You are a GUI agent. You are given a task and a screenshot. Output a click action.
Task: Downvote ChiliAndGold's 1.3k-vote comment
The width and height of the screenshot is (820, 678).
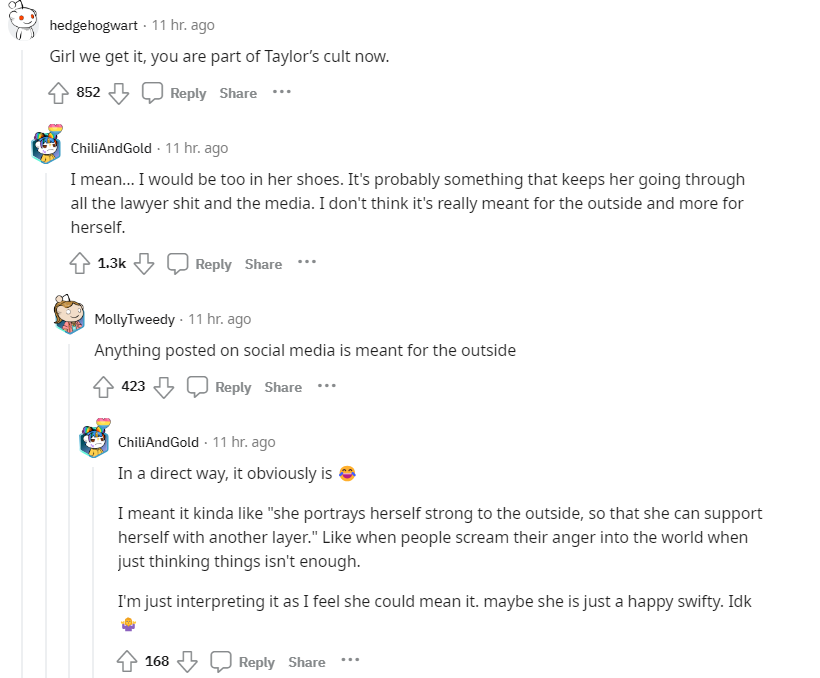145,264
